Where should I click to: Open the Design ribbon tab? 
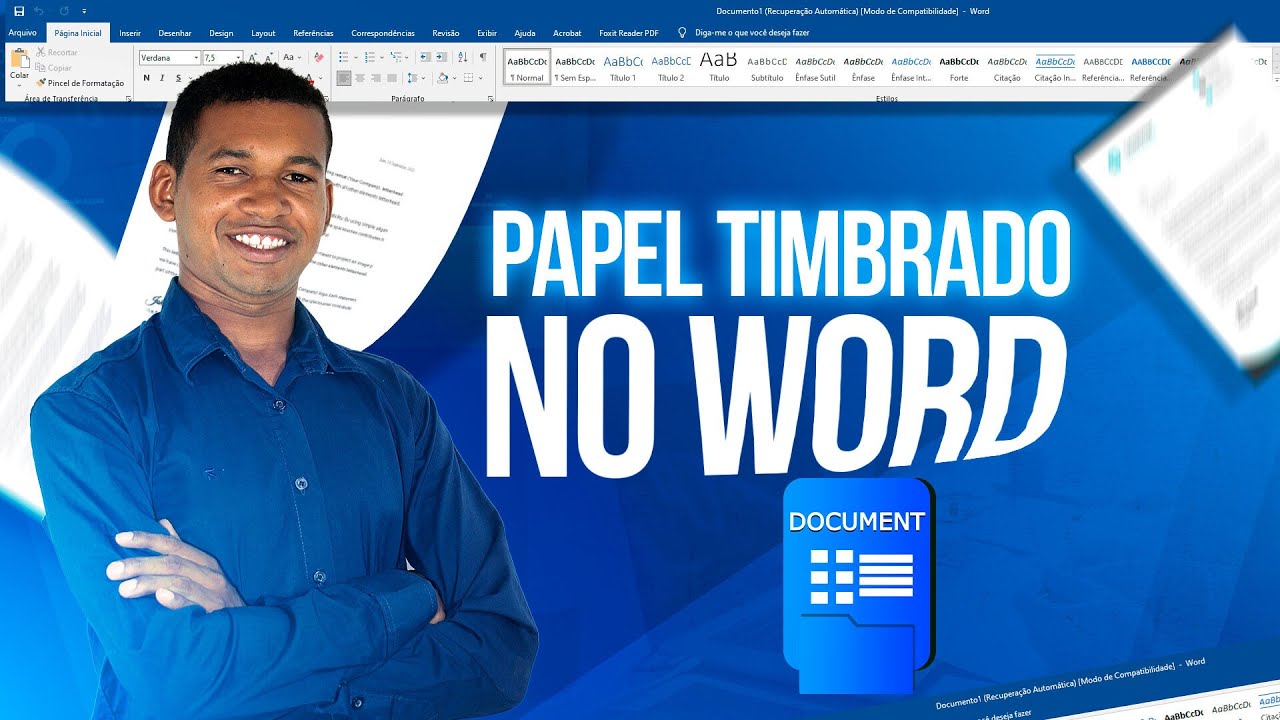coord(221,33)
